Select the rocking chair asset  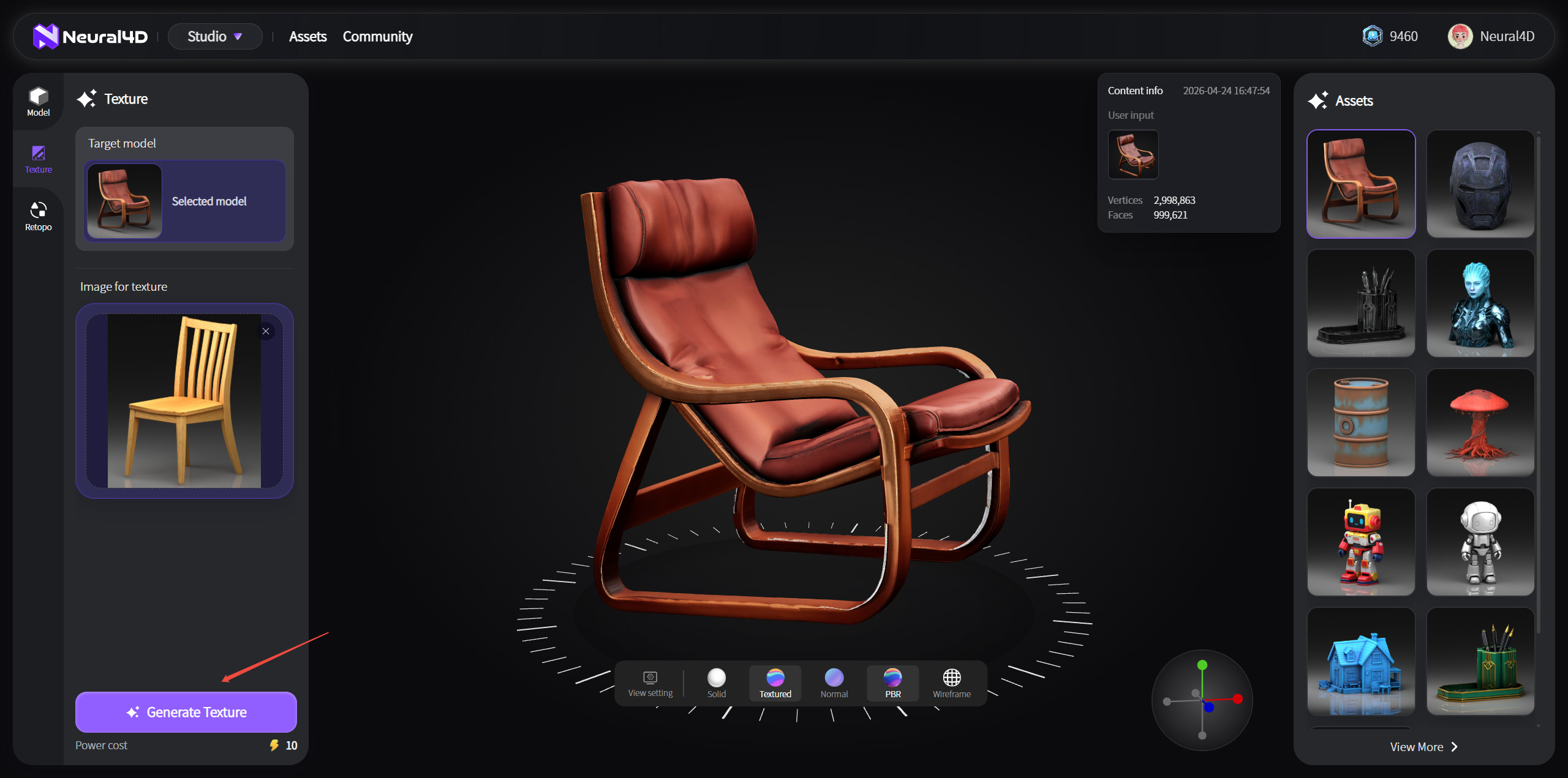tap(1361, 184)
